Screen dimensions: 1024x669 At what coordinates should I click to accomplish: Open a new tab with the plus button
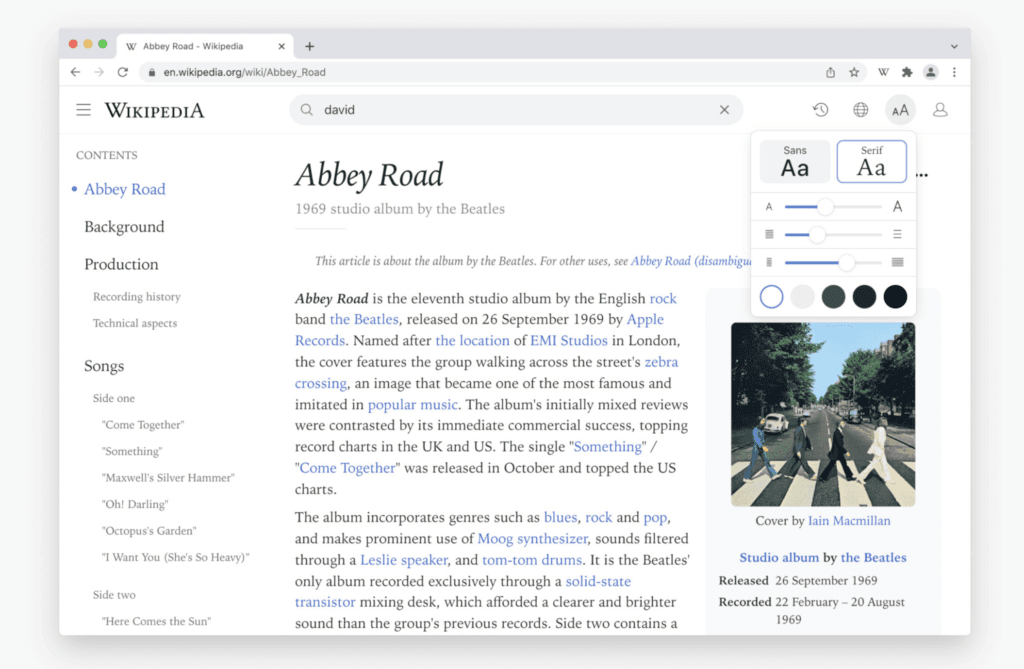point(310,46)
